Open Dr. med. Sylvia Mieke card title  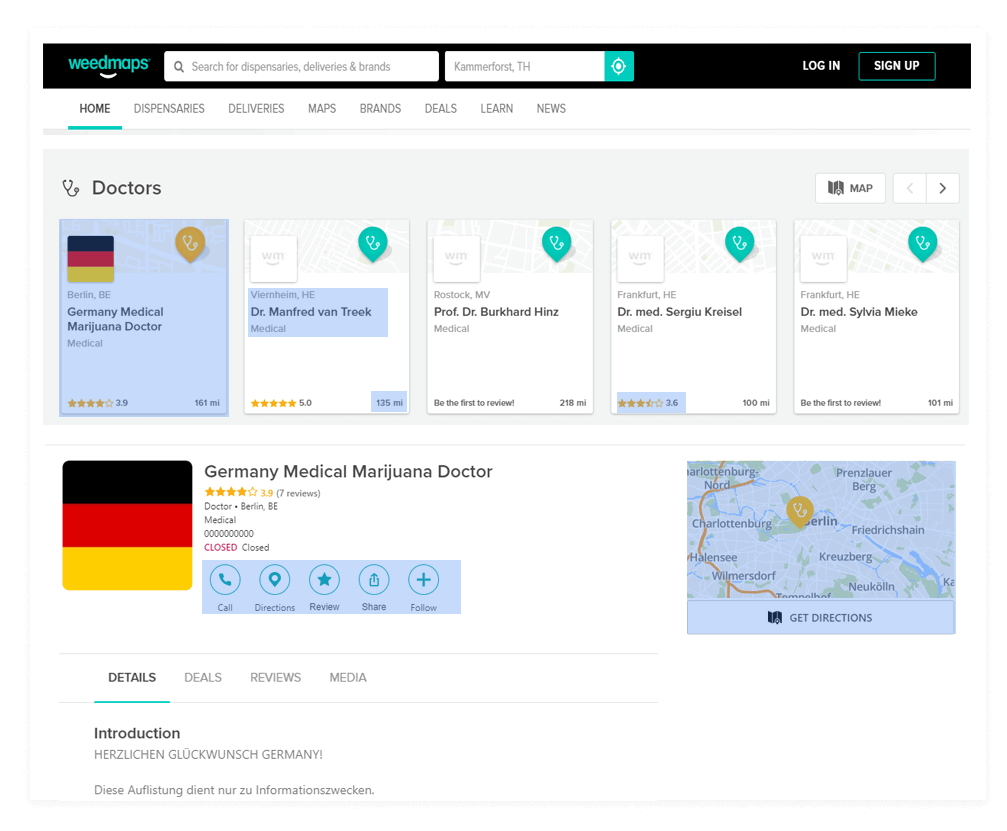[x=859, y=311]
